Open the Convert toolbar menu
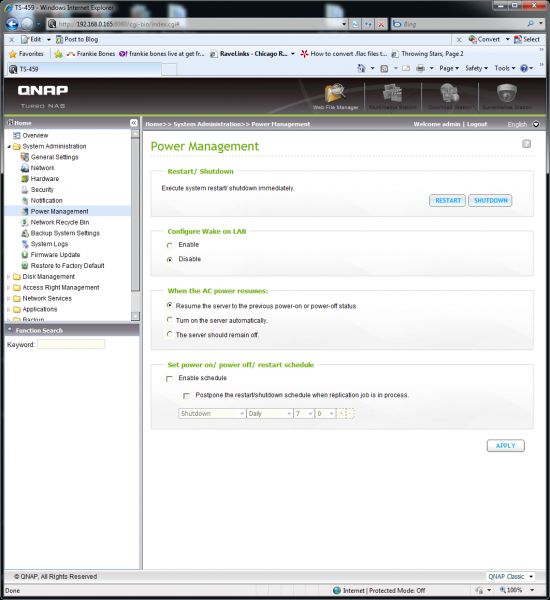Screen dimensions: 550x600 (x=489, y=39)
